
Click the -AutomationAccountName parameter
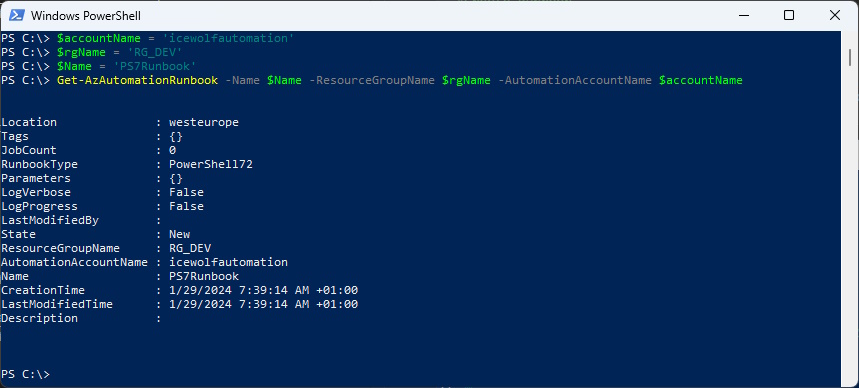(x=575, y=81)
